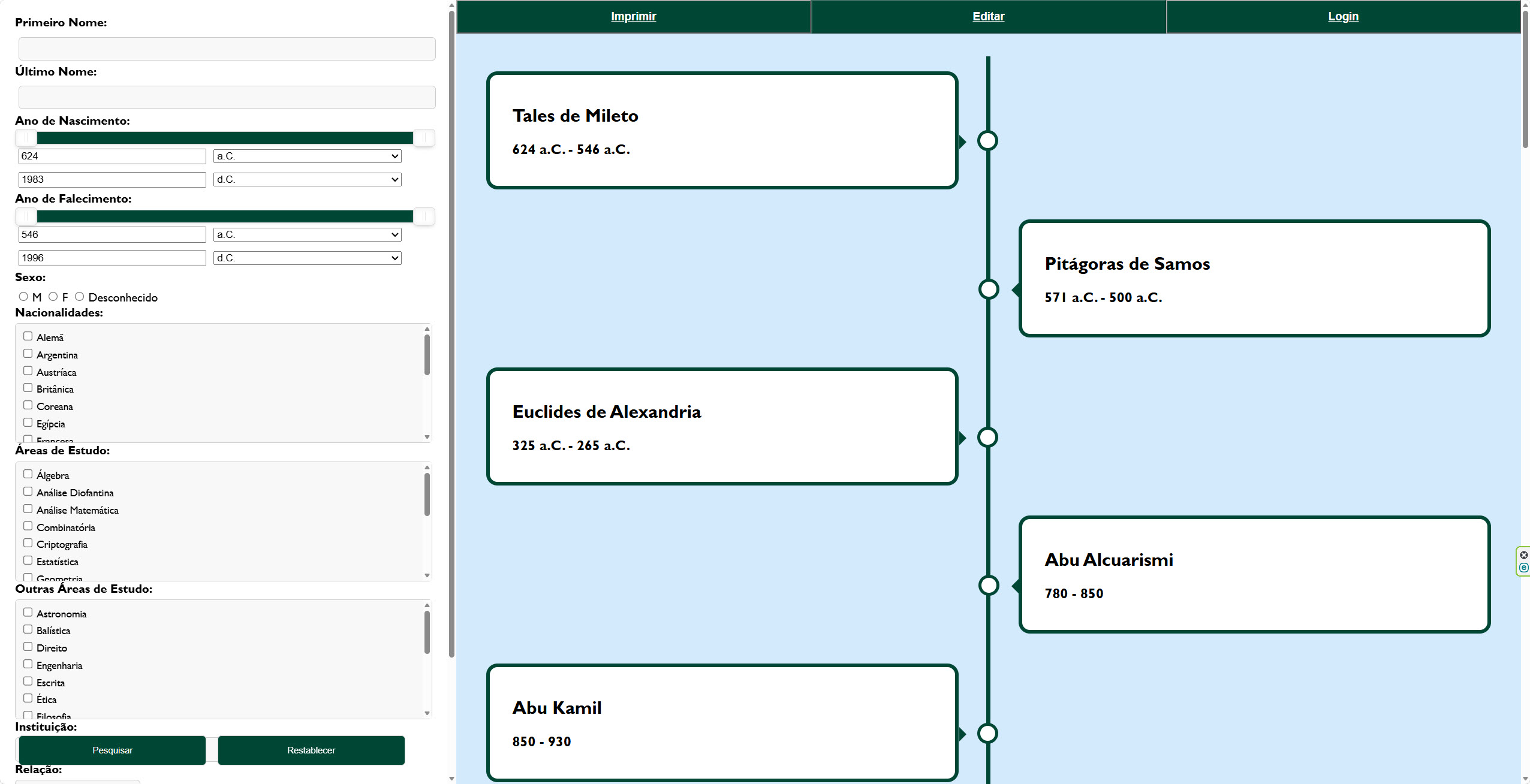
Task: Open the d.C. era dropdown beside 1983
Action: pyautogui.click(x=307, y=180)
